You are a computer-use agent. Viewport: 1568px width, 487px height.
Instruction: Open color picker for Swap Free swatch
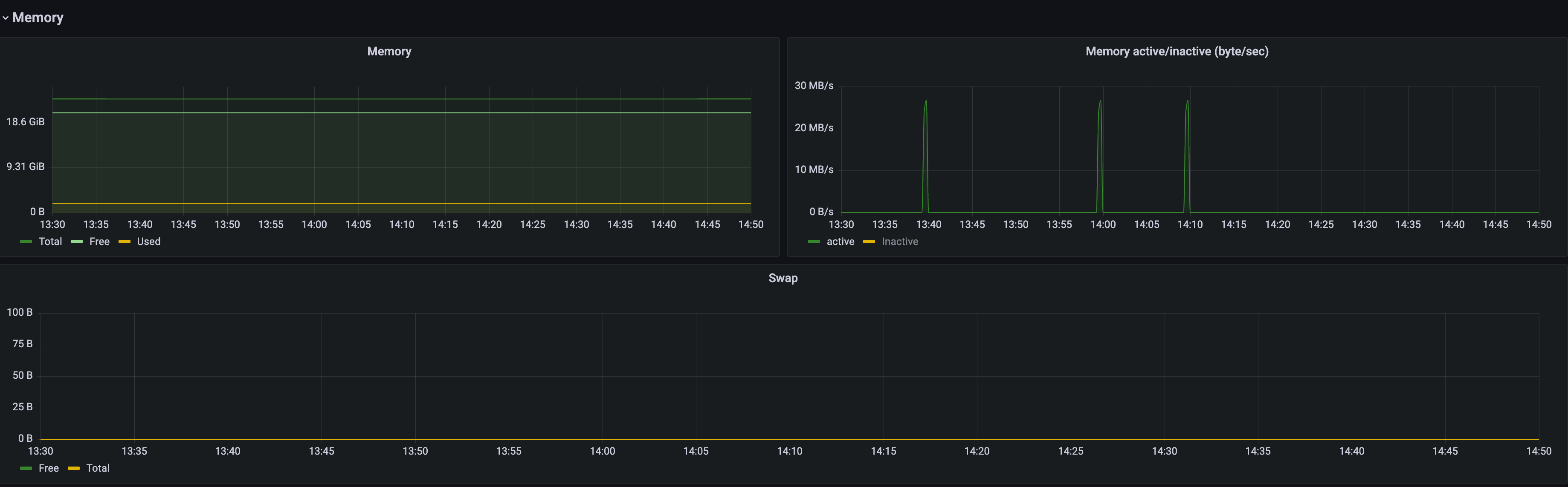click(x=26, y=468)
